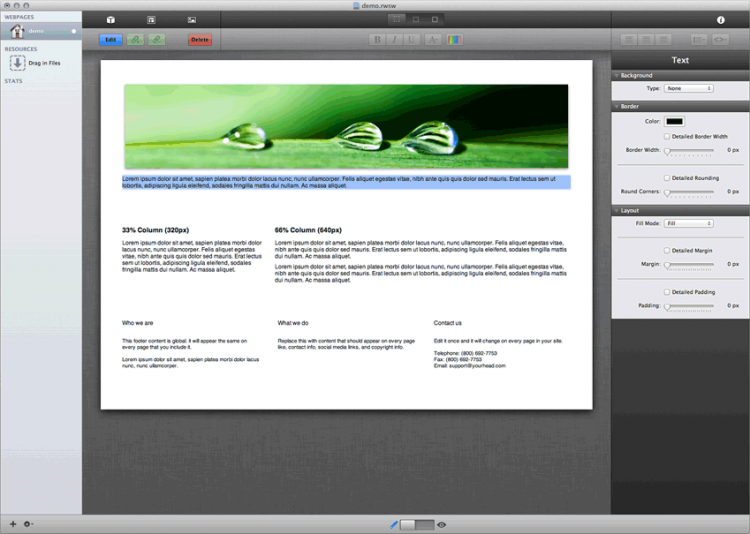Open the Fill Mode dropdown
Viewport: 750px width, 534px height.
coord(689,223)
